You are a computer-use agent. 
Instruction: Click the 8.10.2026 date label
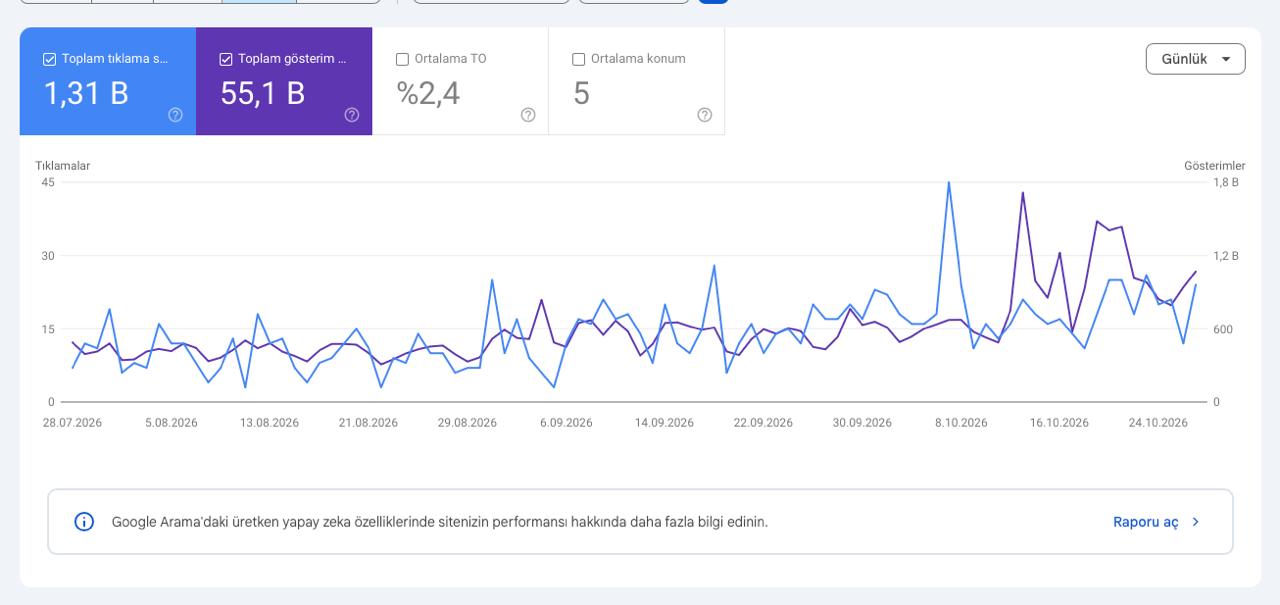(961, 423)
